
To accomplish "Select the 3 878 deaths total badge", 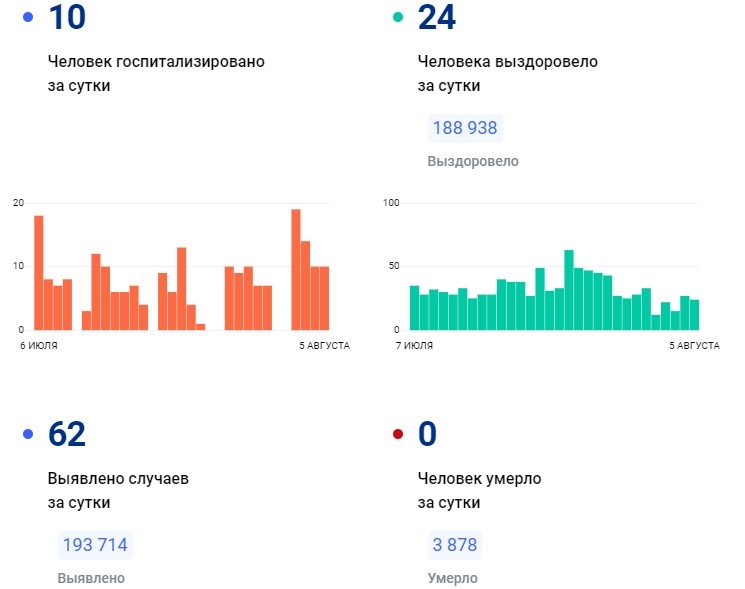I will (x=454, y=545).
